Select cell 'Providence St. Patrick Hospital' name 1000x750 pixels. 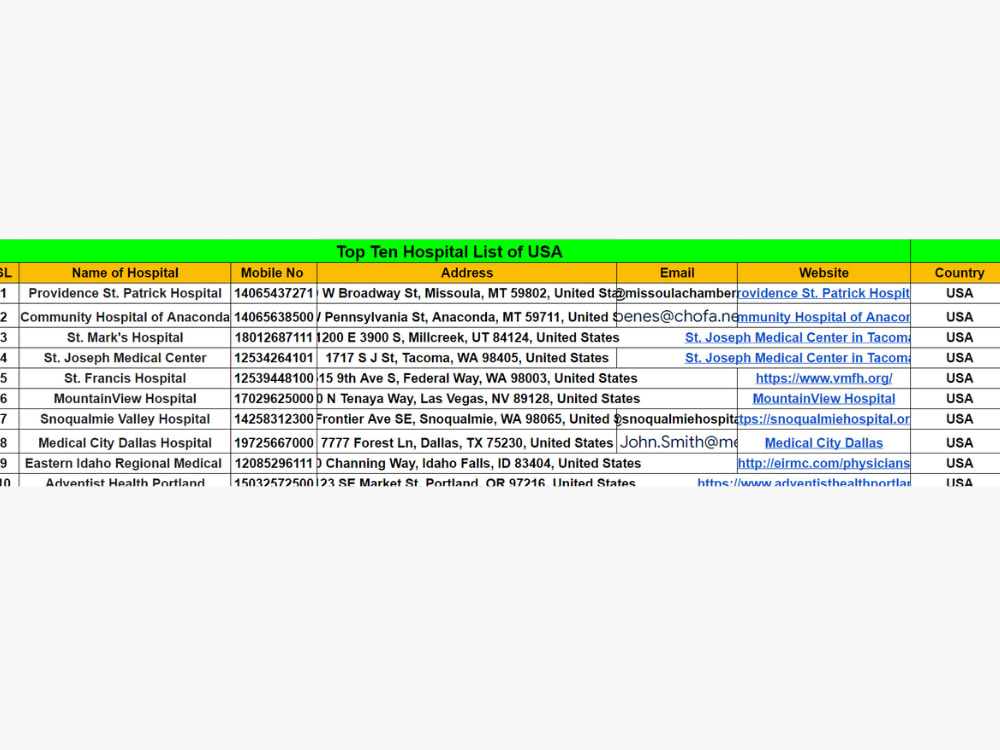pyautogui.click(x=125, y=293)
